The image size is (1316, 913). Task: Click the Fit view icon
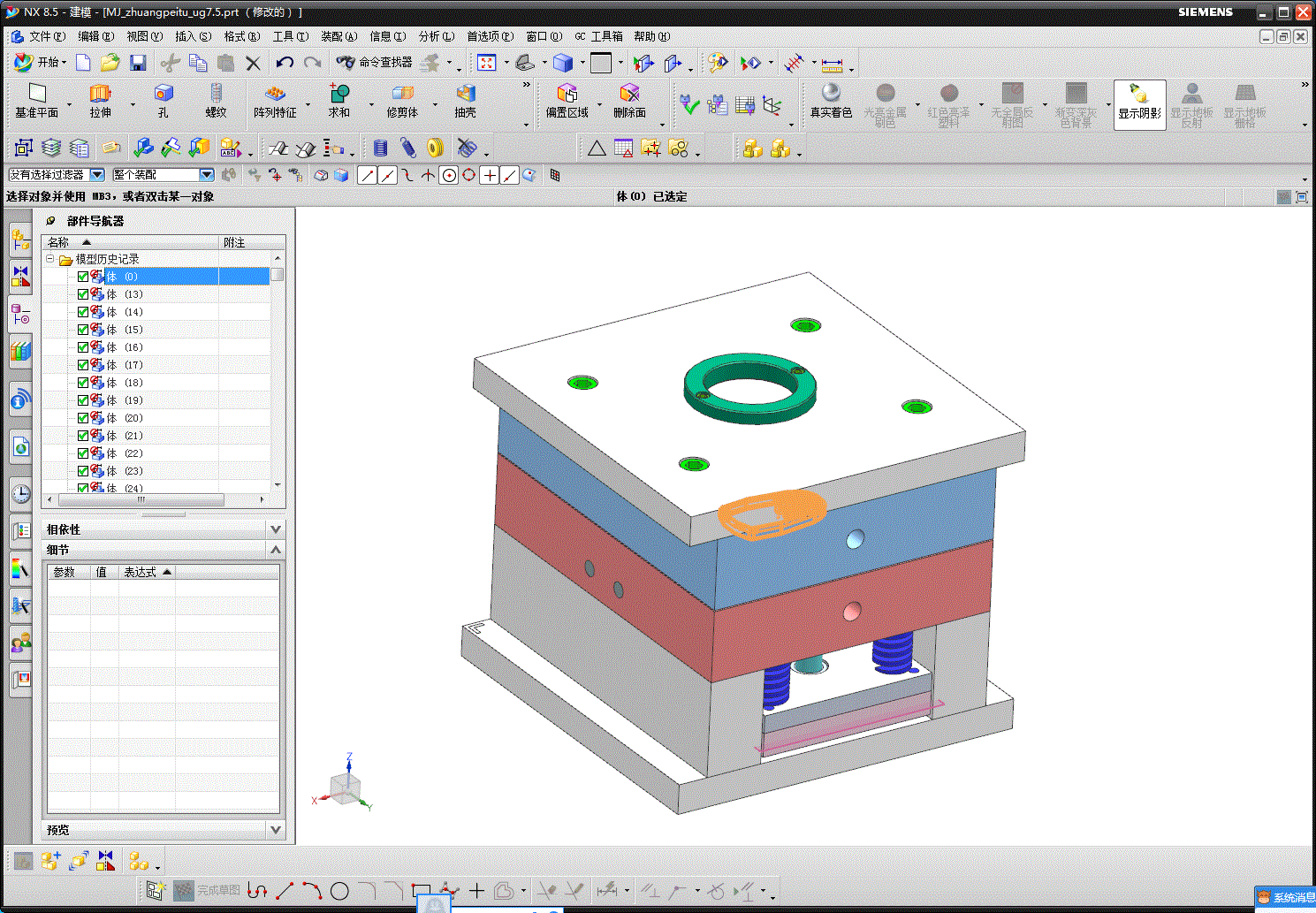pos(486,63)
